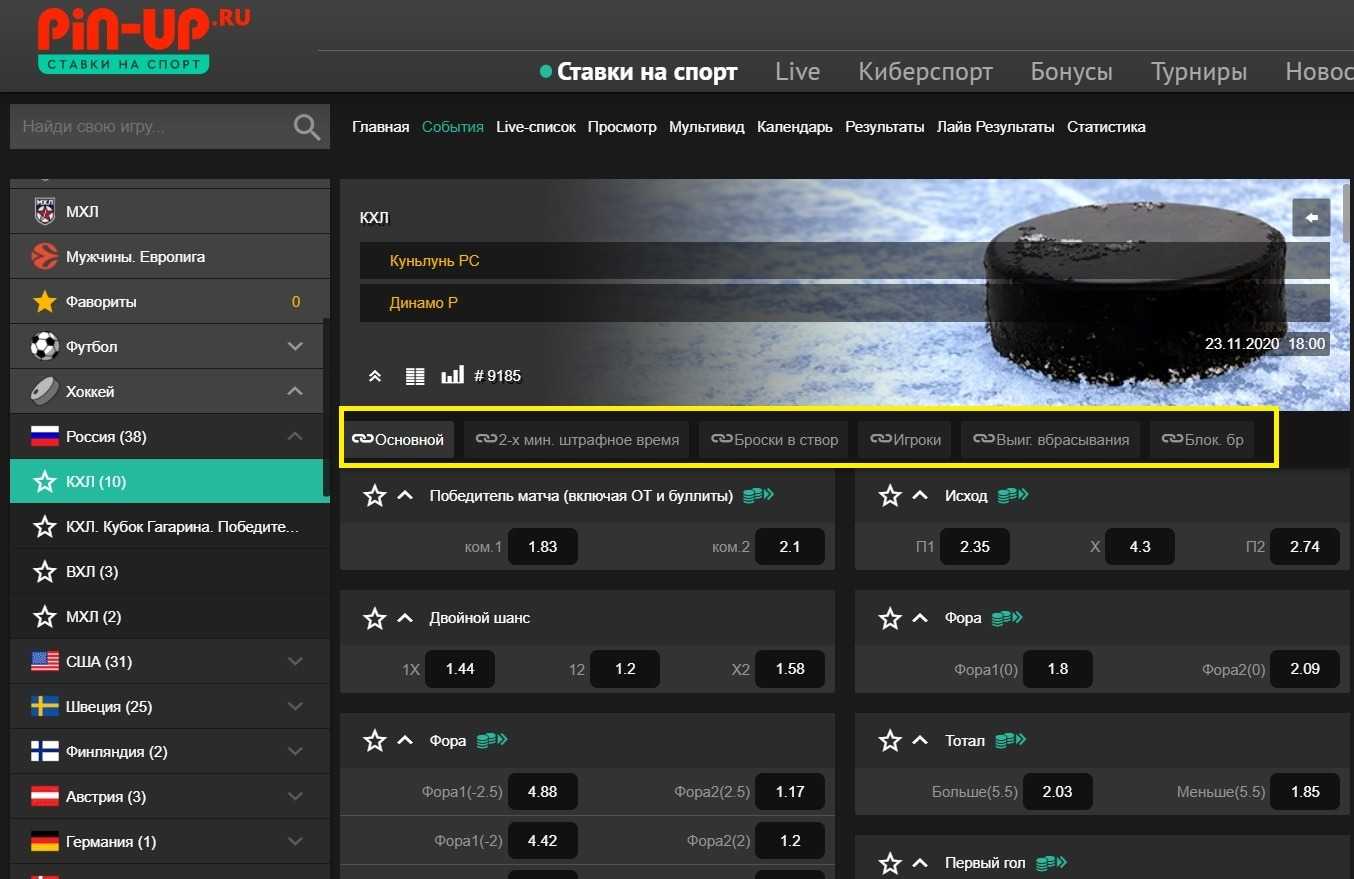This screenshot has height=879, width=1354.
Task: Open the Киберспорт main menu section
Action: pyautogui.click(x=925, y=72)
